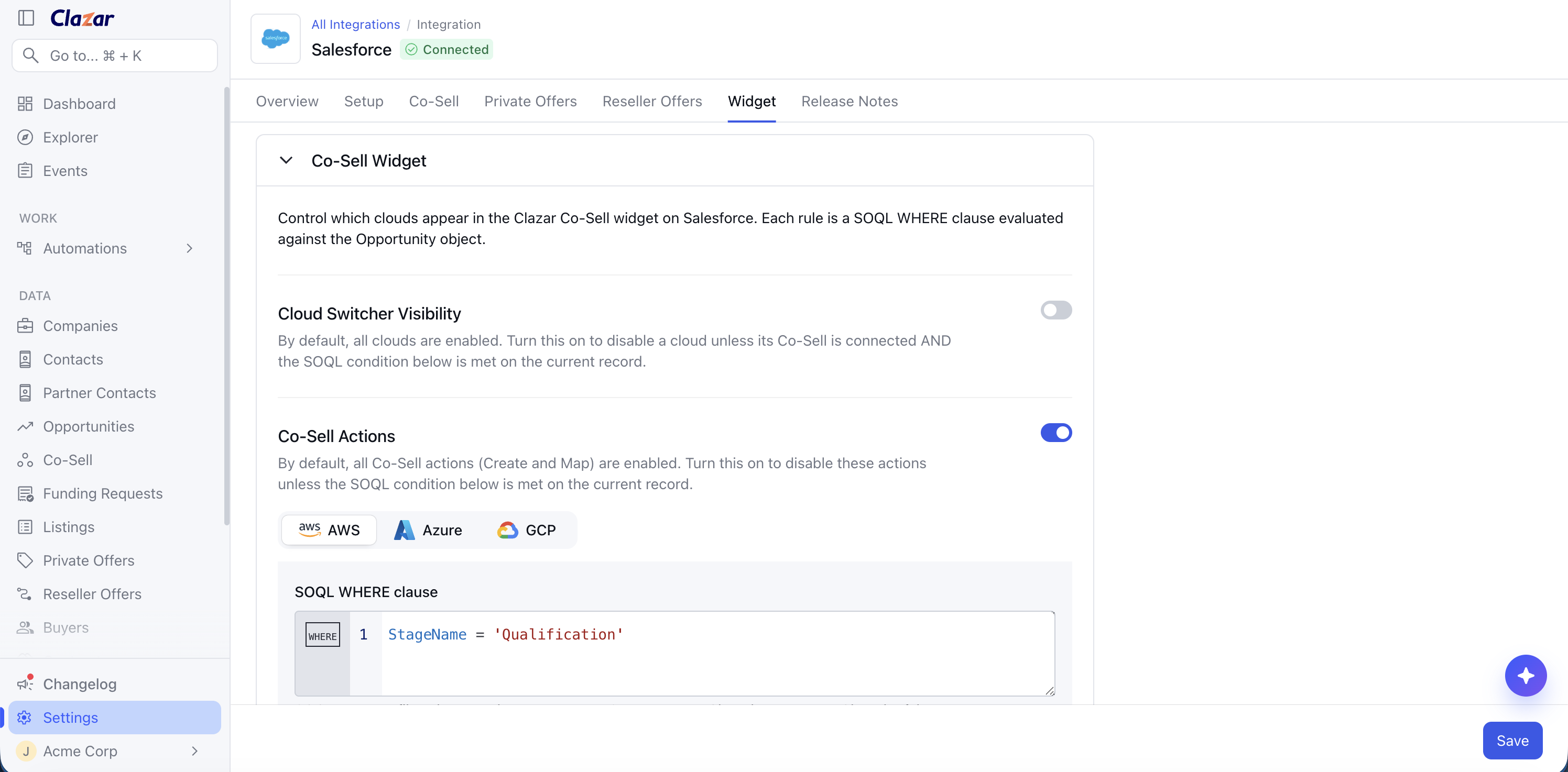The width and height of the screenshot is (1568, 772).
Task: Click the Acme Corp avatar
Action: (x=26, y=751)
